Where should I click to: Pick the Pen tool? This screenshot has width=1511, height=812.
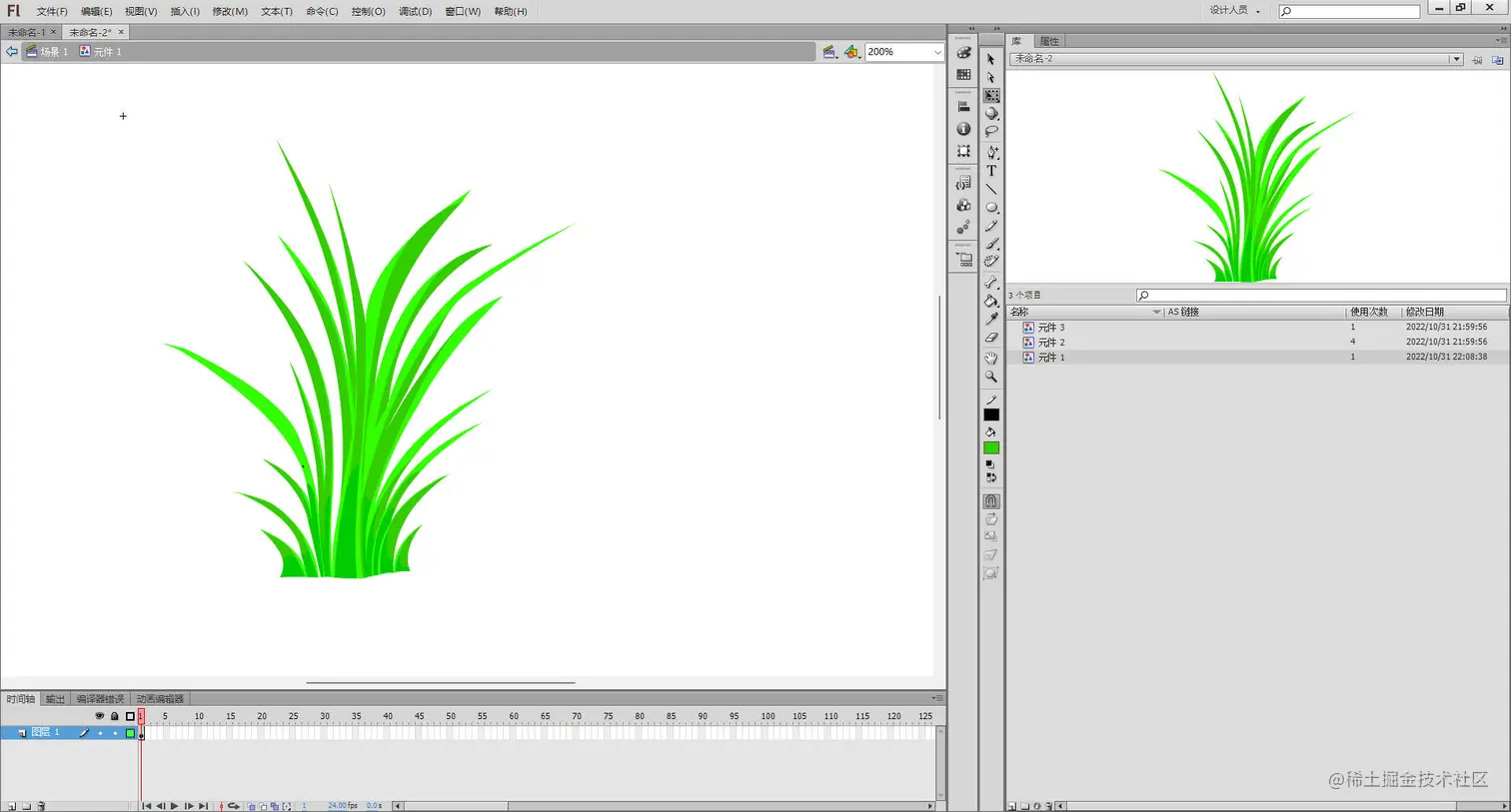(991, 152)
